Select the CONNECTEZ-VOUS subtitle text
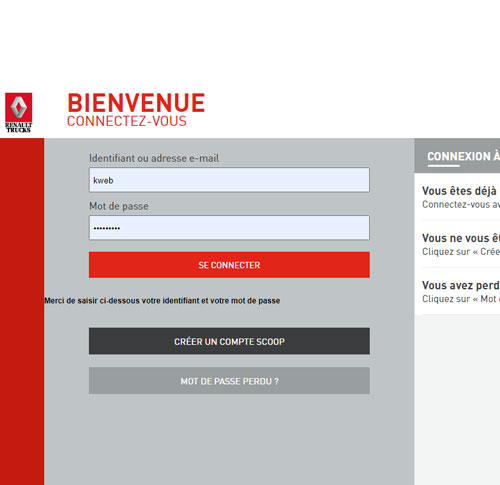This screenshot has height=485, width=500. pos(127,121)
